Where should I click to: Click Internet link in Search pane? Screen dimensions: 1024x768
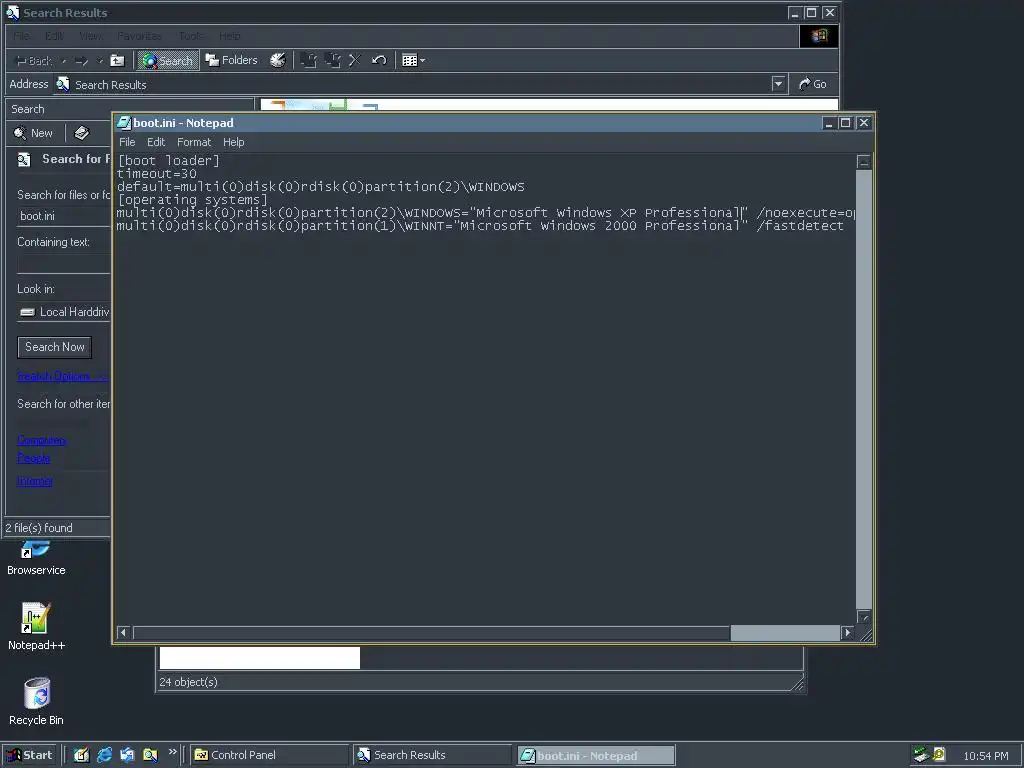tap(35, 481)
